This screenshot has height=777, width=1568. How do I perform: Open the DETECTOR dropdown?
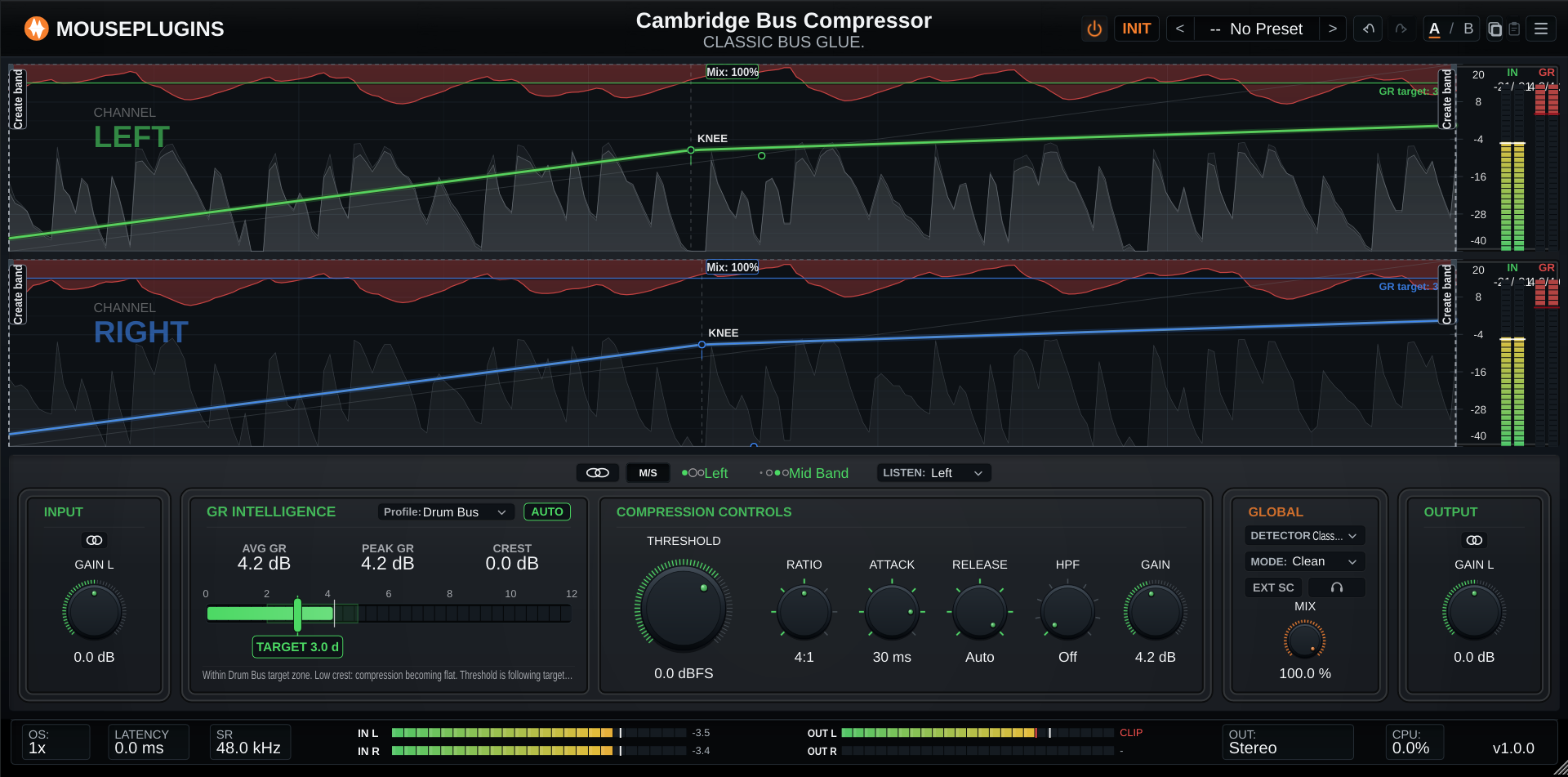(x=1304, y=536)
